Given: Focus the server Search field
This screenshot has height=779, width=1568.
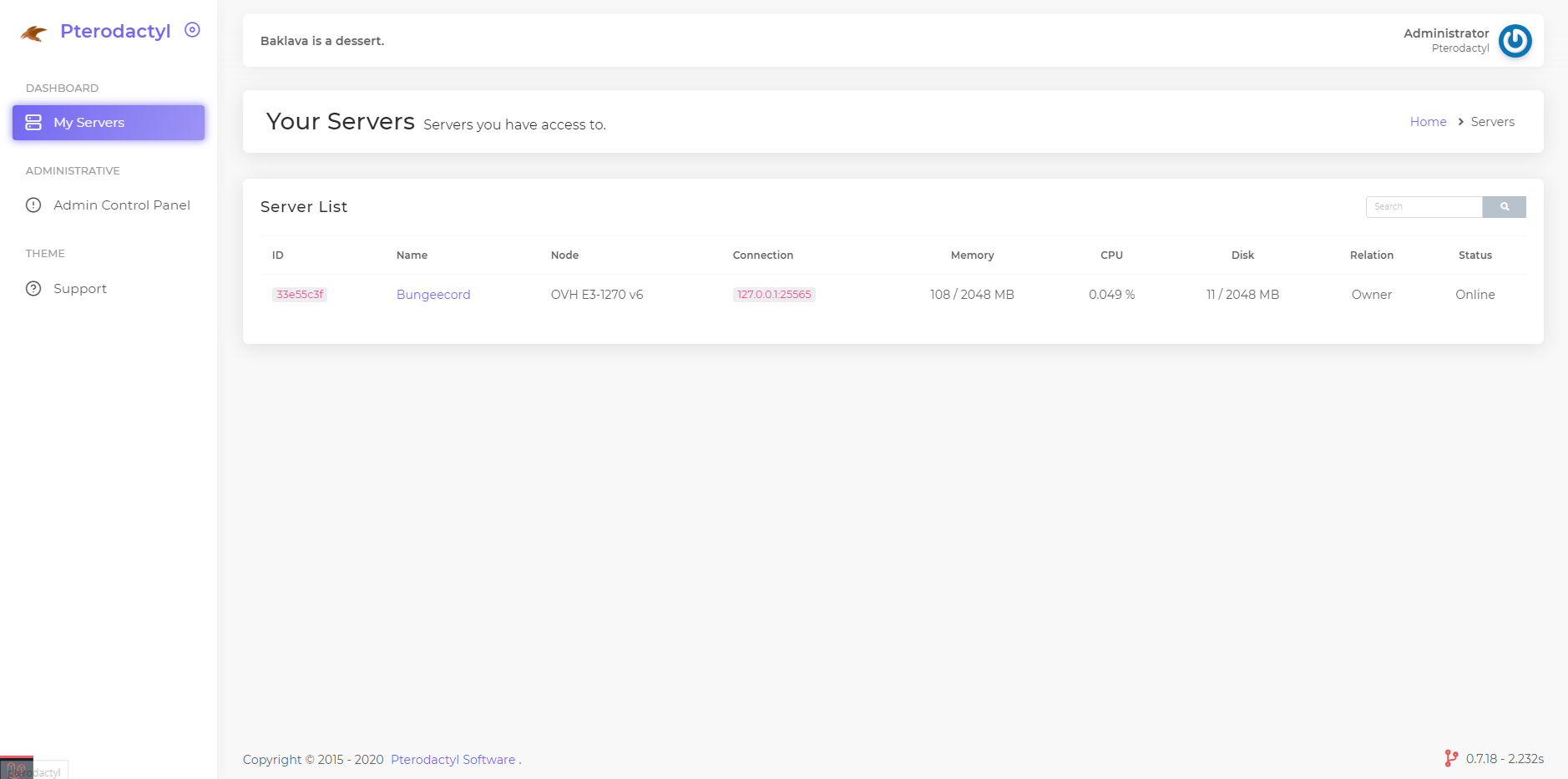Looking at the screenshot, I should click(1424, 207).
